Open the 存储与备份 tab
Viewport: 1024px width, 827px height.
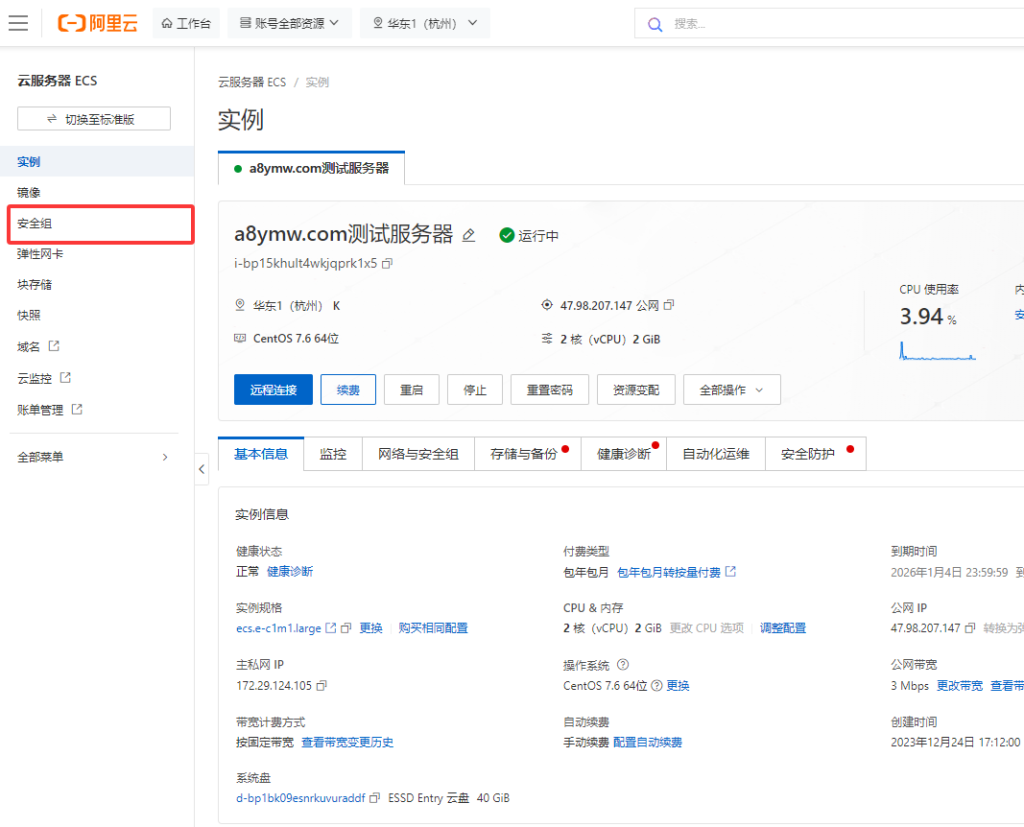click(x=525, y=453)
